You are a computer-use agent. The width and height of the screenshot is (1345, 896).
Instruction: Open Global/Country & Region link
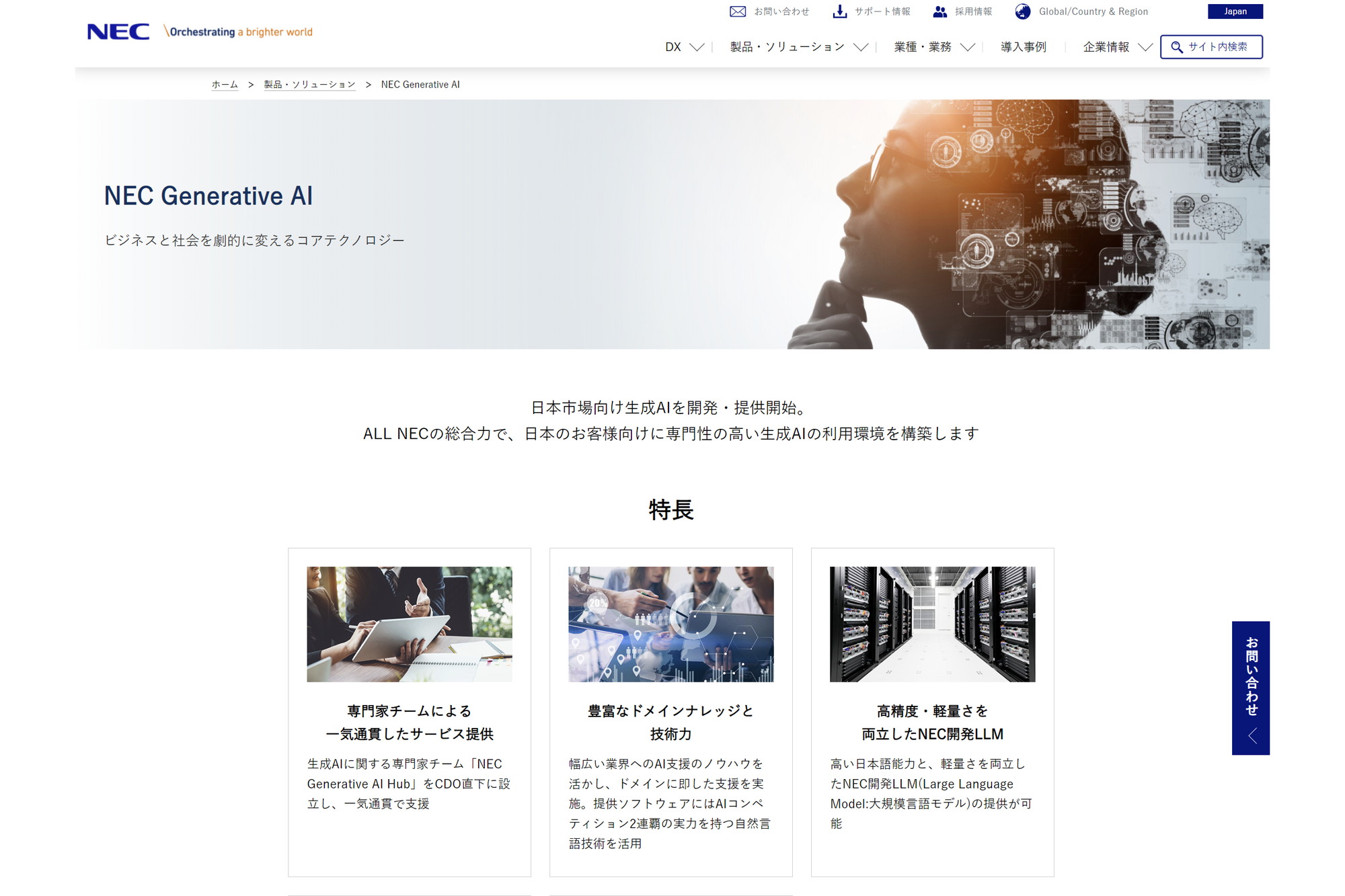pos(1093,11)
